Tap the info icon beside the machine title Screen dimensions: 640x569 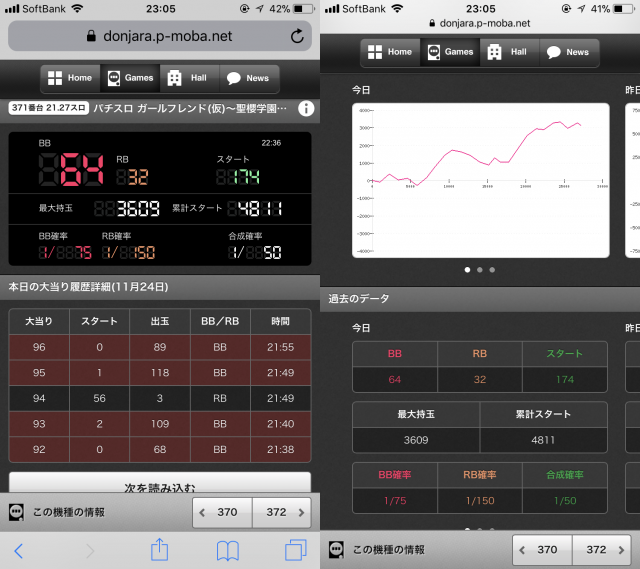pyautogui.click(x=306, y=108)
